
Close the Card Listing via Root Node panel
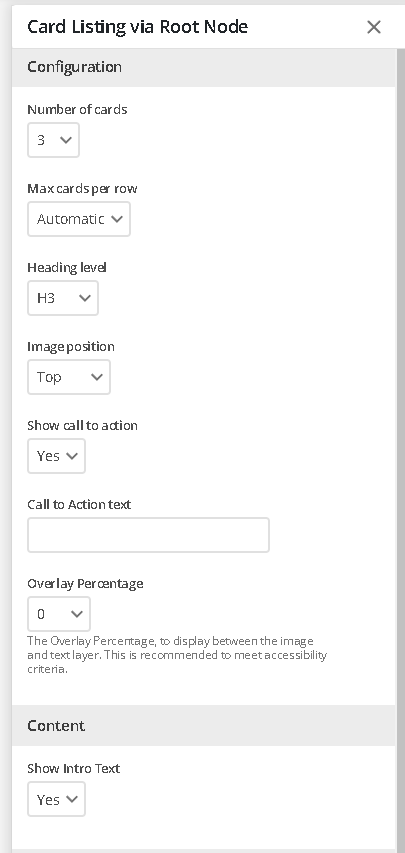coord(374,27)
